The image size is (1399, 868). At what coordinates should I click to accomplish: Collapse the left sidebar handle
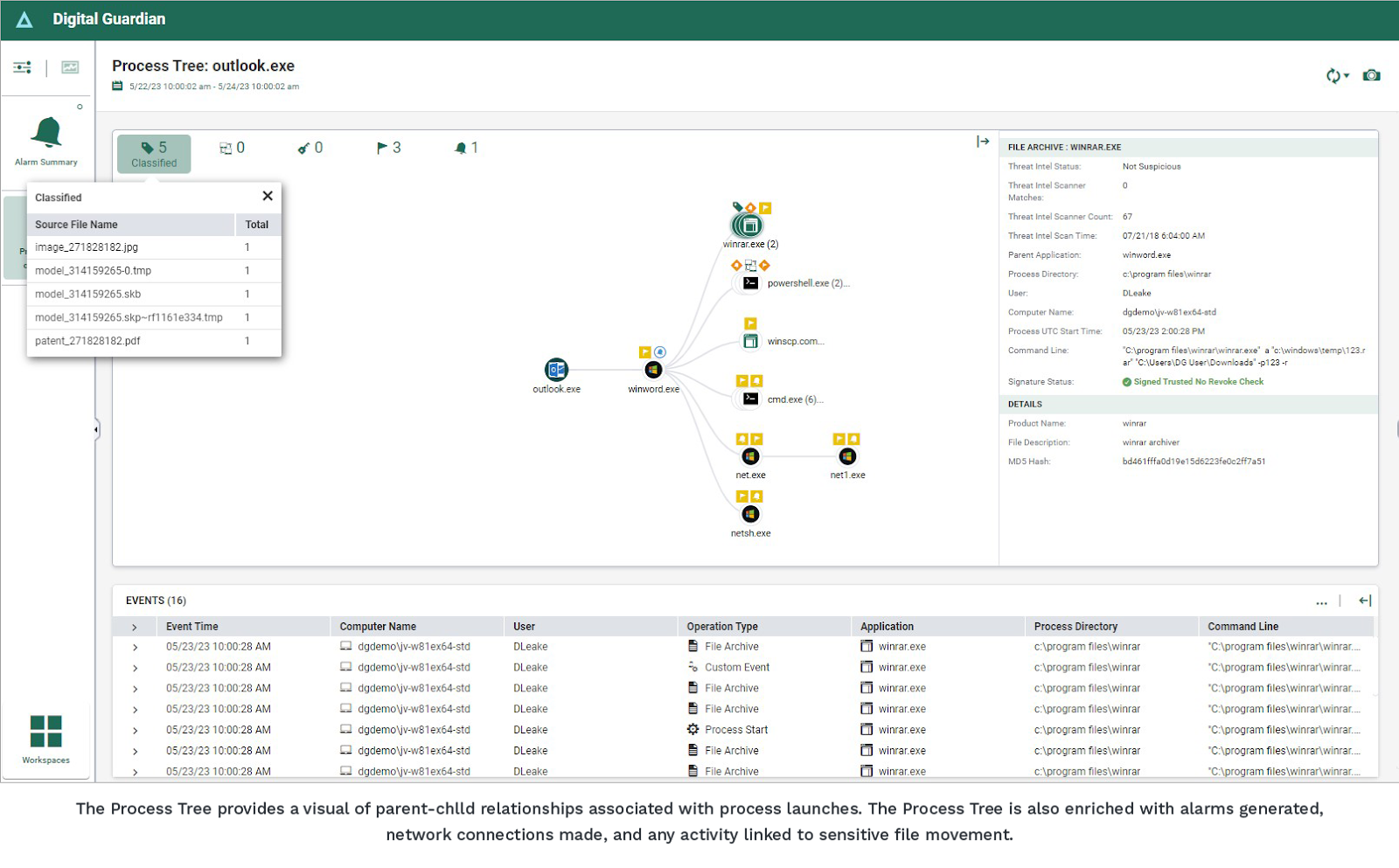(x=95, y=429)
